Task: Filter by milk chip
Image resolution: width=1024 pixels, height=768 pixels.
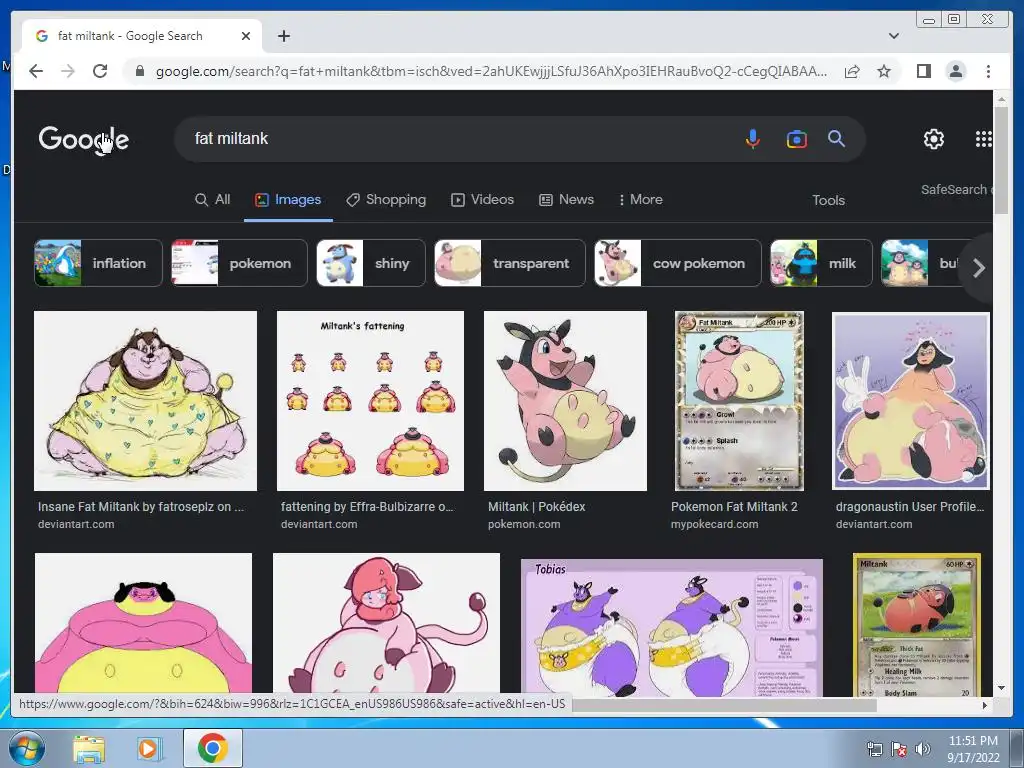Action: point(821,263)
